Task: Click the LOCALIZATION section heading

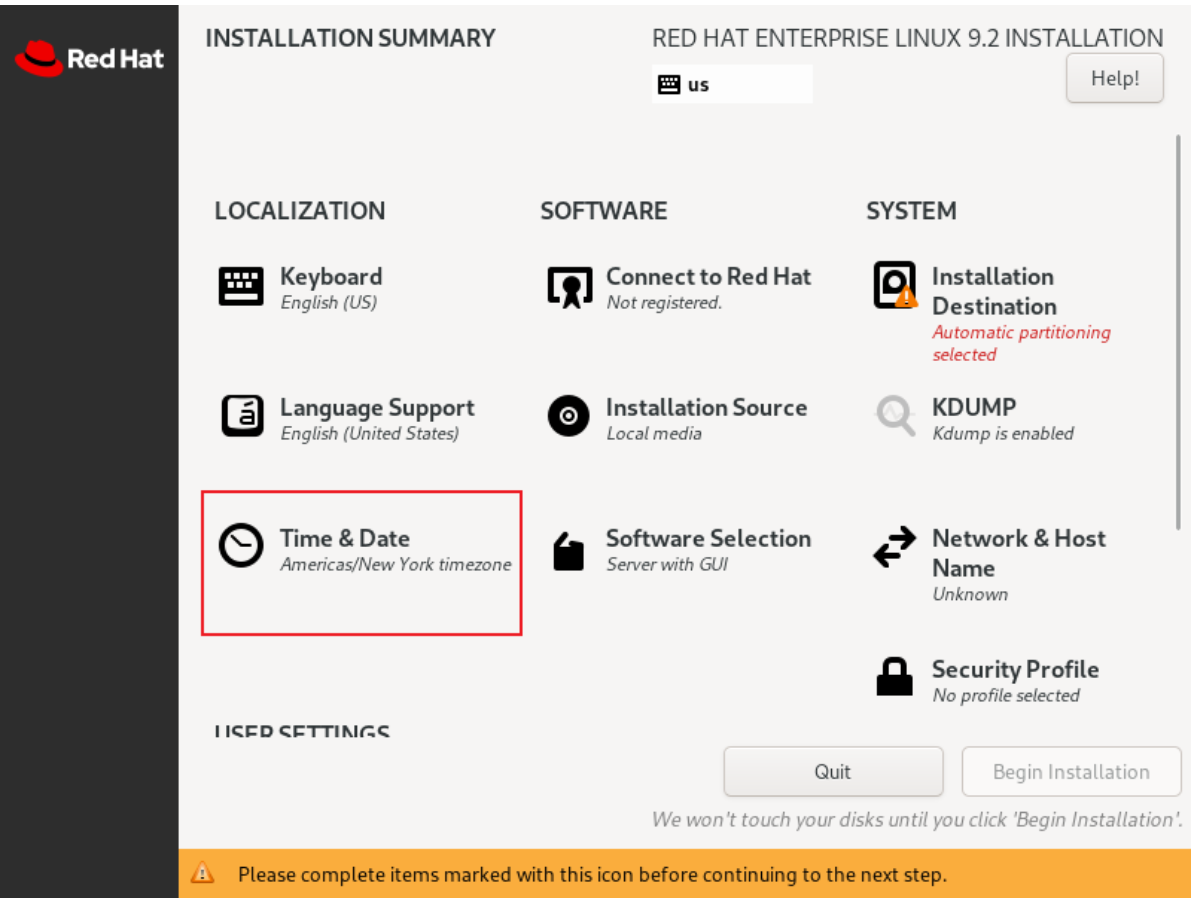Action: [300, 210]
